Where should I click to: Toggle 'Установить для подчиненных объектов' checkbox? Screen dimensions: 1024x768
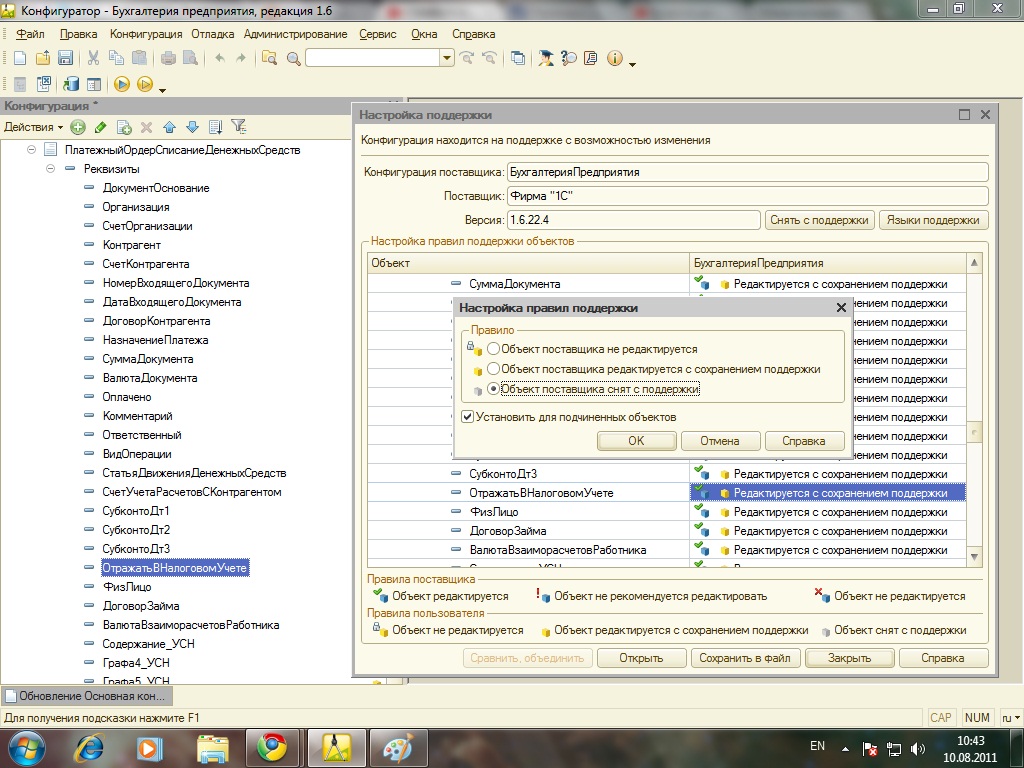[x=467, y=417]
